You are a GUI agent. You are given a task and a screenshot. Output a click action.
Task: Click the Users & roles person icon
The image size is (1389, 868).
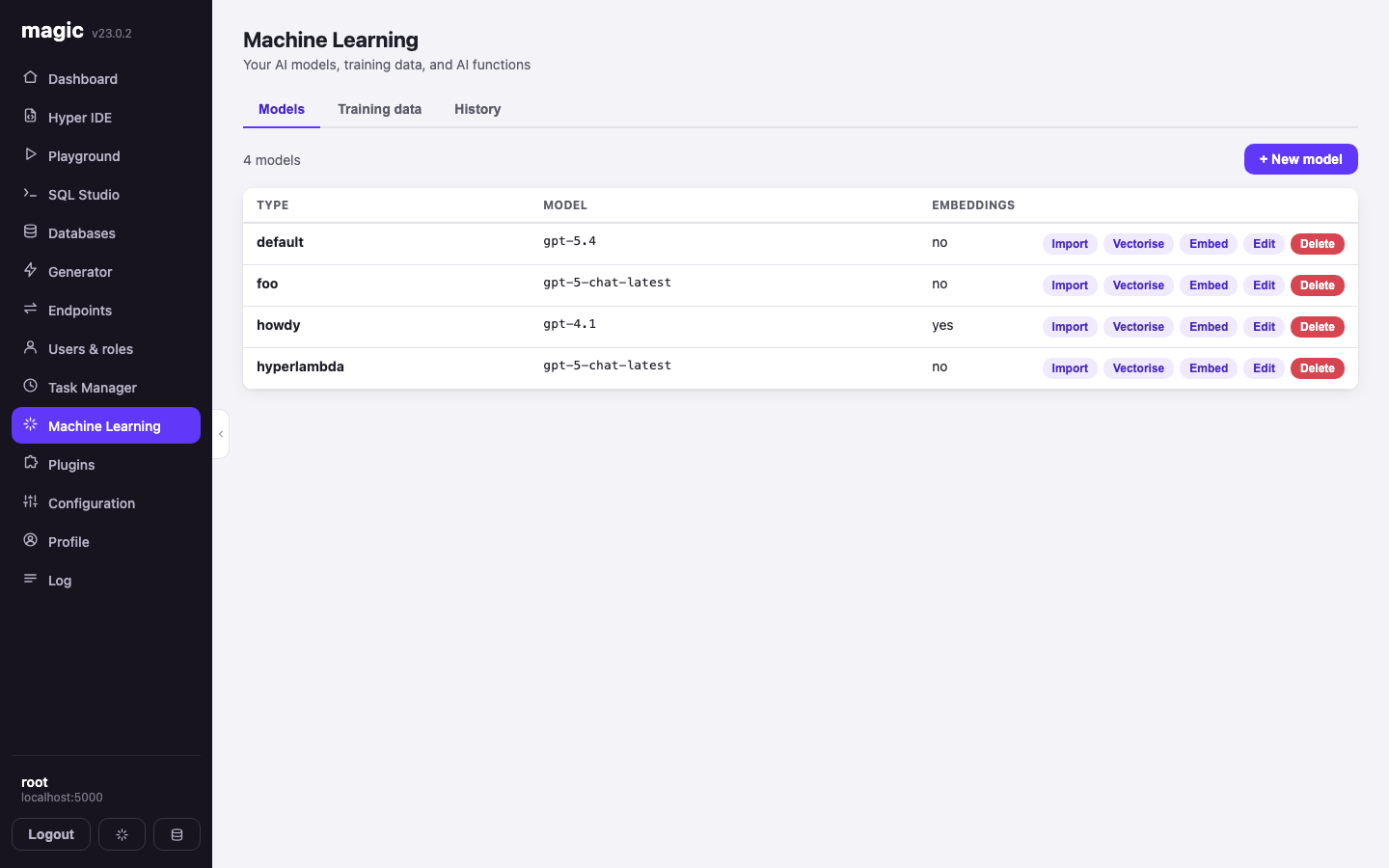pyautogui.click(x=30, y=347)
